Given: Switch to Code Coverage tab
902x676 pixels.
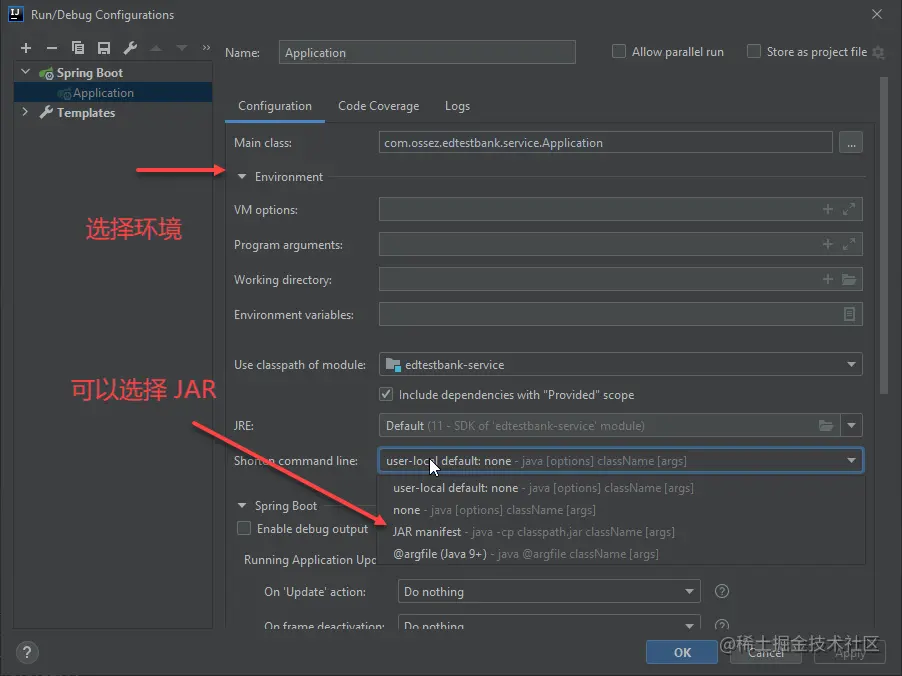Looking at the screenshot, I should (379, 106).
